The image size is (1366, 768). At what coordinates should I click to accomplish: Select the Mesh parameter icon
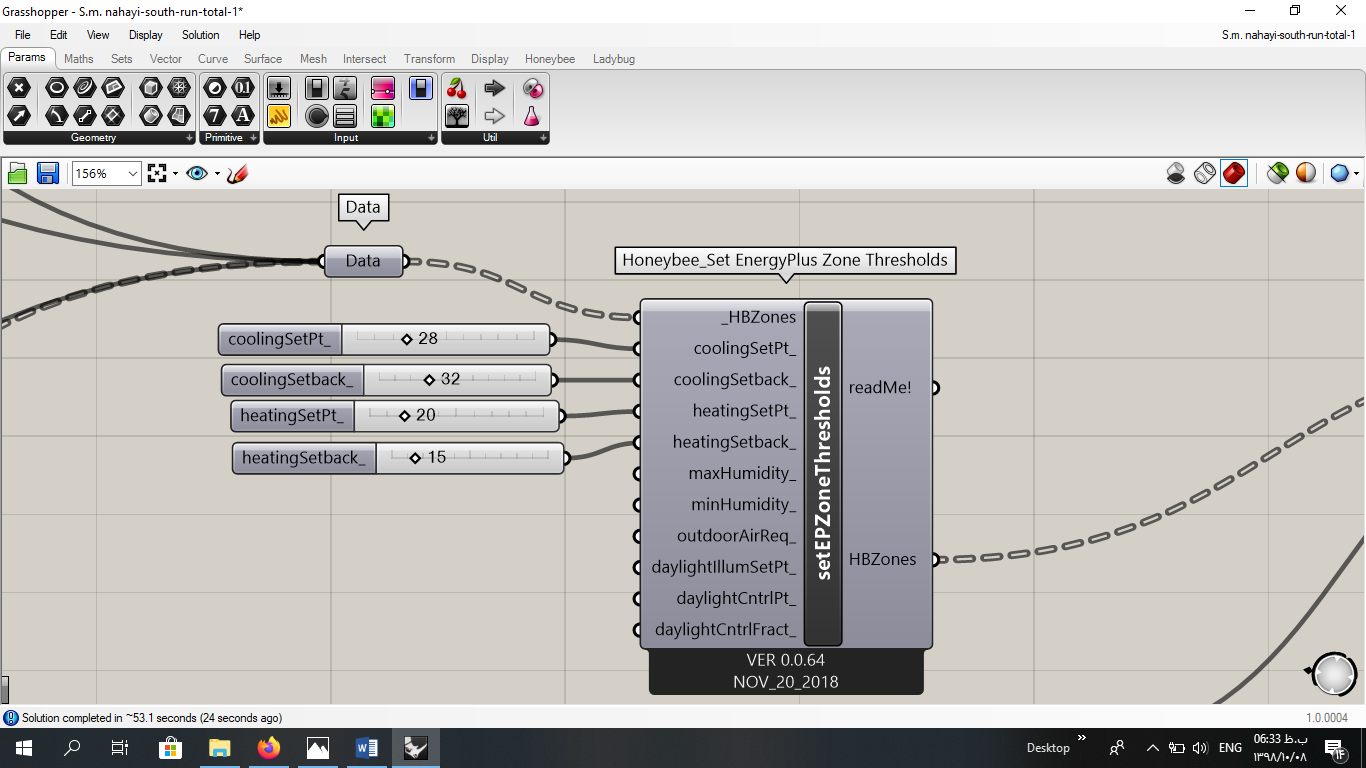pos(179,88)
